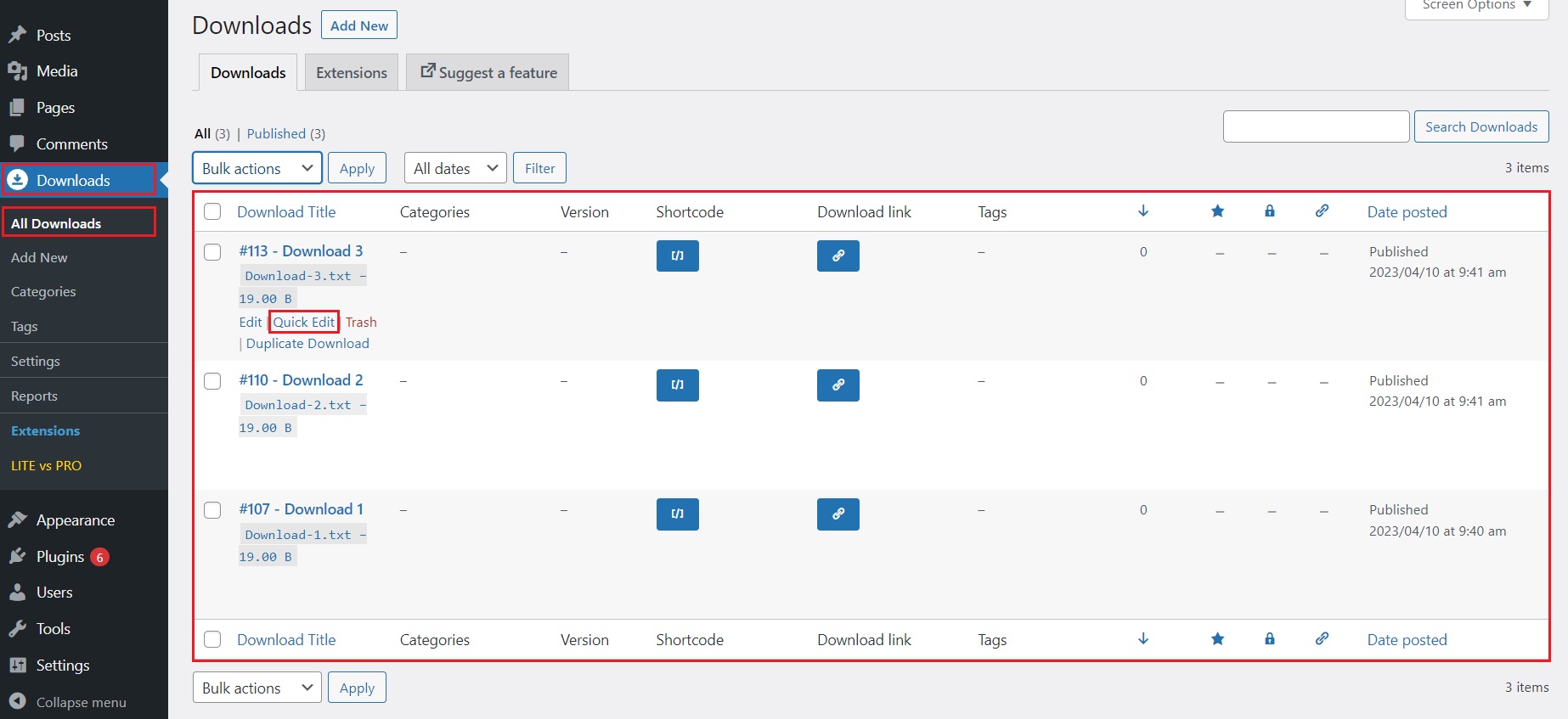
Task: Click the download arrow icon in table footer
Action: (1143, 638)
